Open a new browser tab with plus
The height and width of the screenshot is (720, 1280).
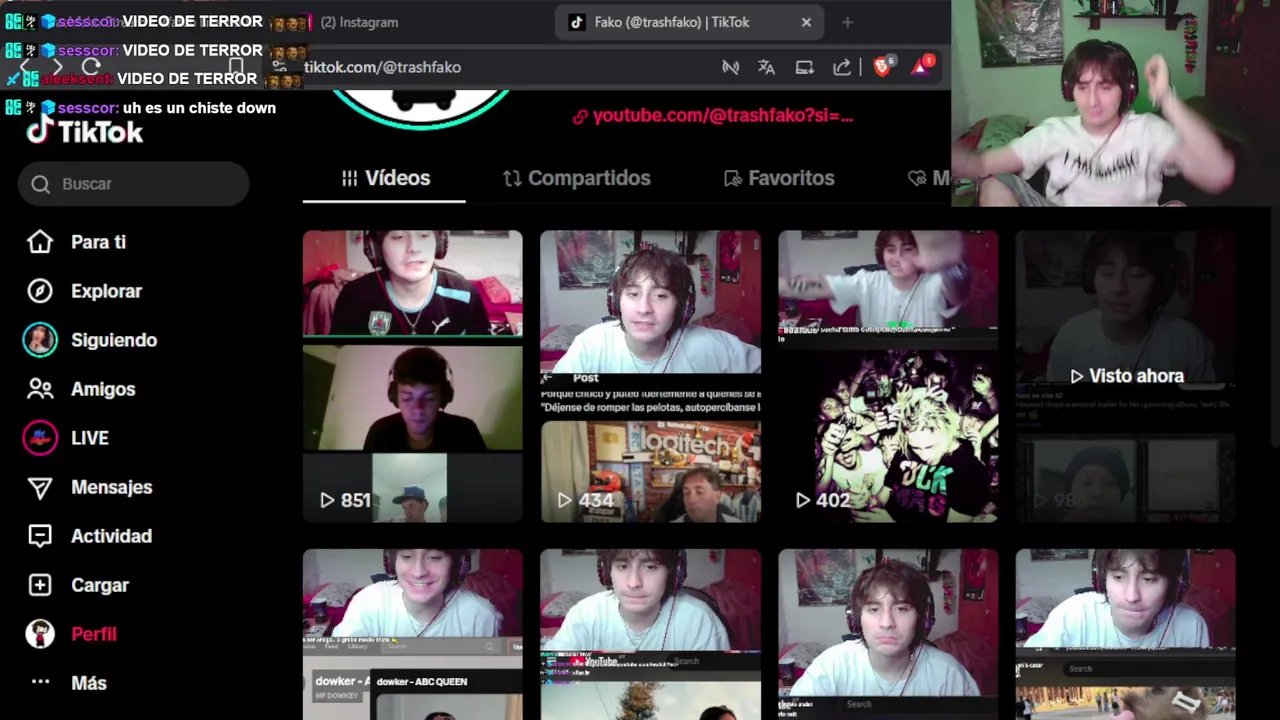(x=847, y=22)
